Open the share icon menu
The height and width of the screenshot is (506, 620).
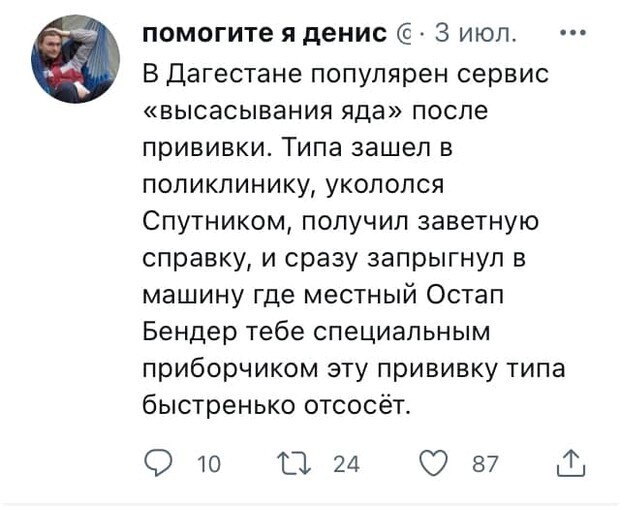[x=571, y=462]
